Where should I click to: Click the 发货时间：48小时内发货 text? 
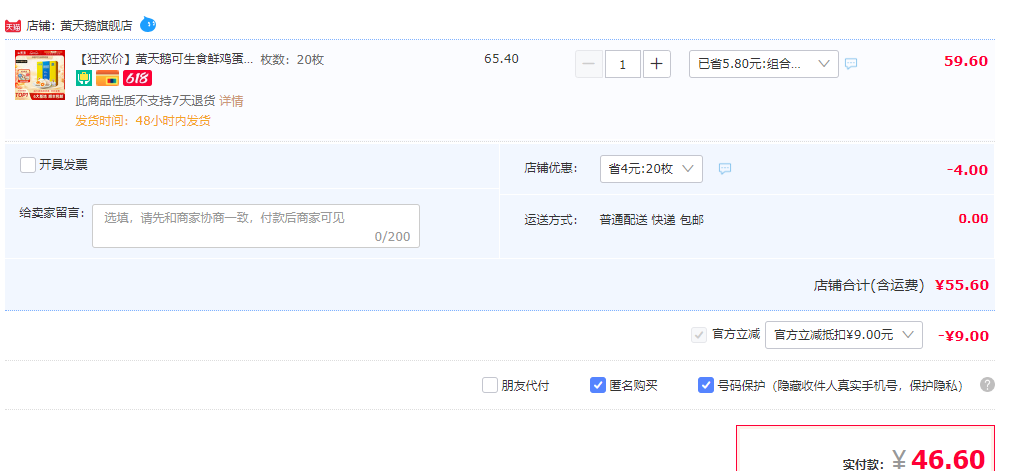click(143, 121)
